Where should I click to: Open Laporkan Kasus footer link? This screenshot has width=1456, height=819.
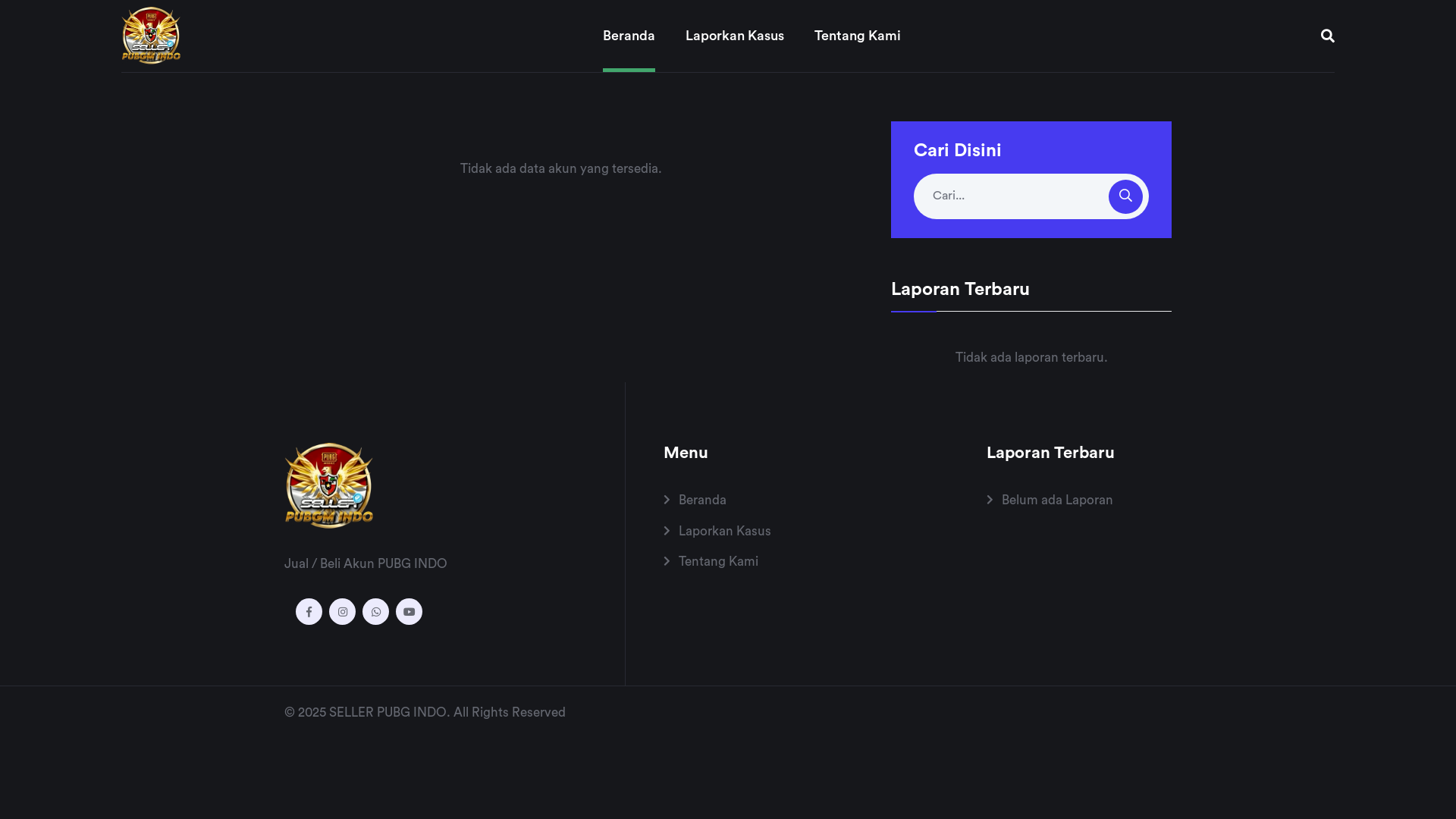(724, 531)
